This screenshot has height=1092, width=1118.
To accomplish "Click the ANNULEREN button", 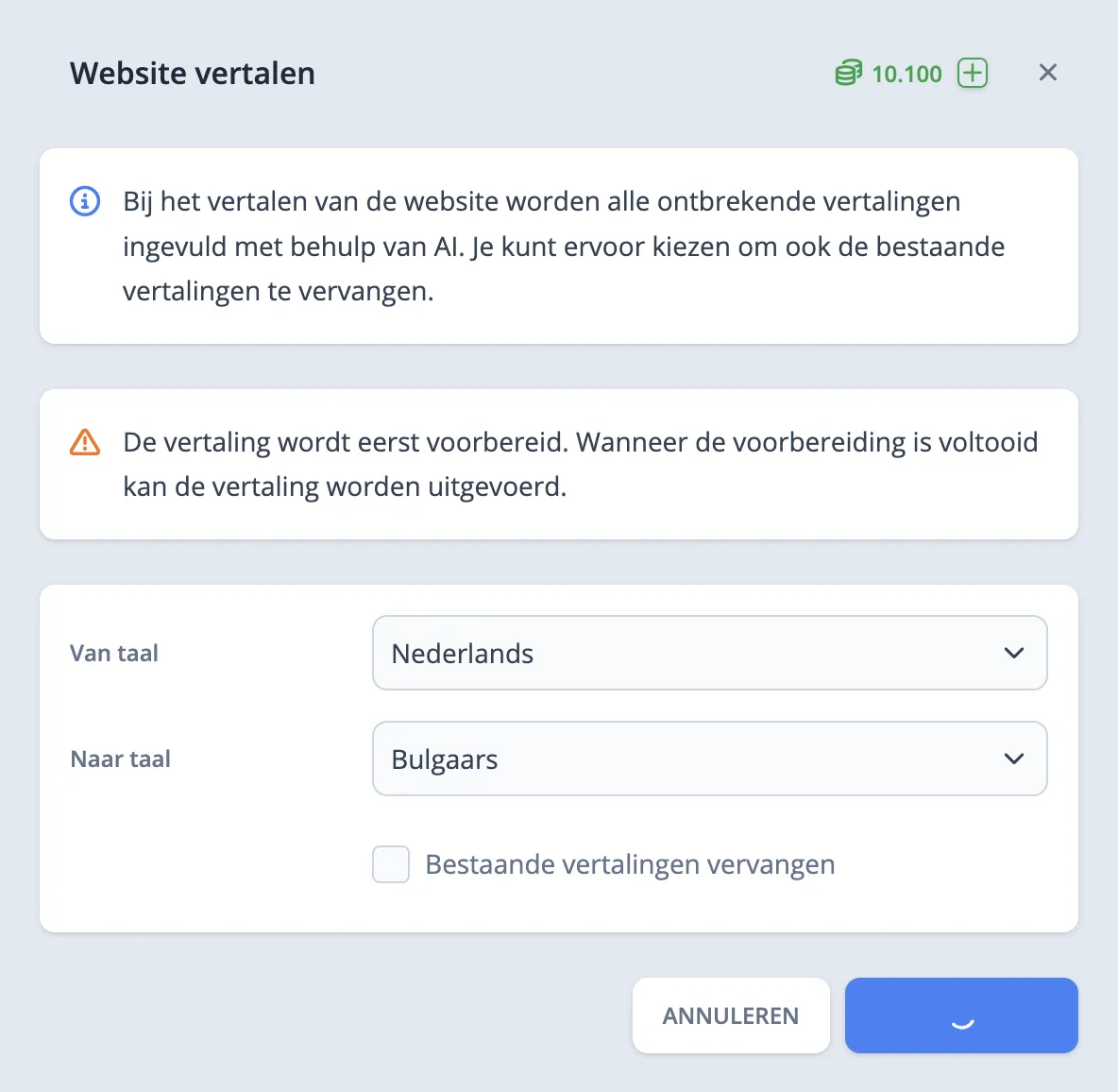I will tap(730, 1015).
